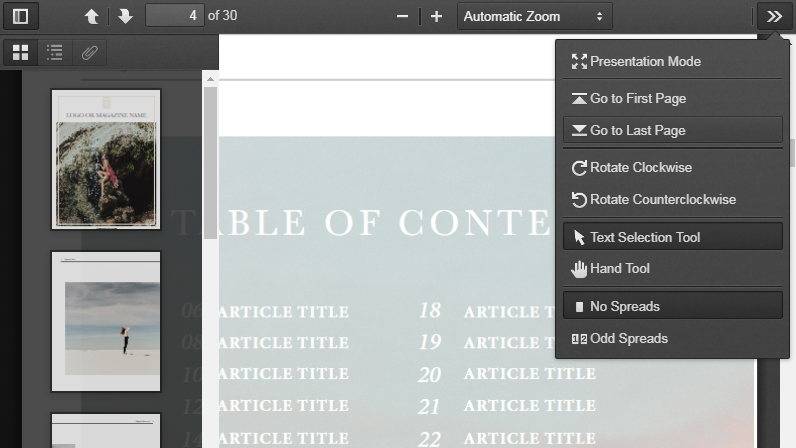Choose Odd Spreads layout
Viewport: 796px width, 448px height.
point(673,338)
